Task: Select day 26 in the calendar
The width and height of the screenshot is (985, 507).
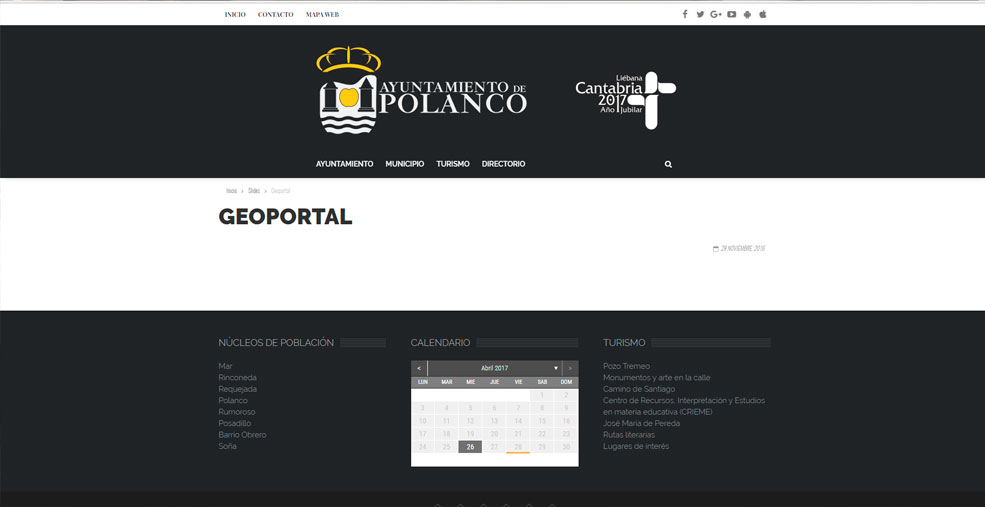Action: coord(470,447)
